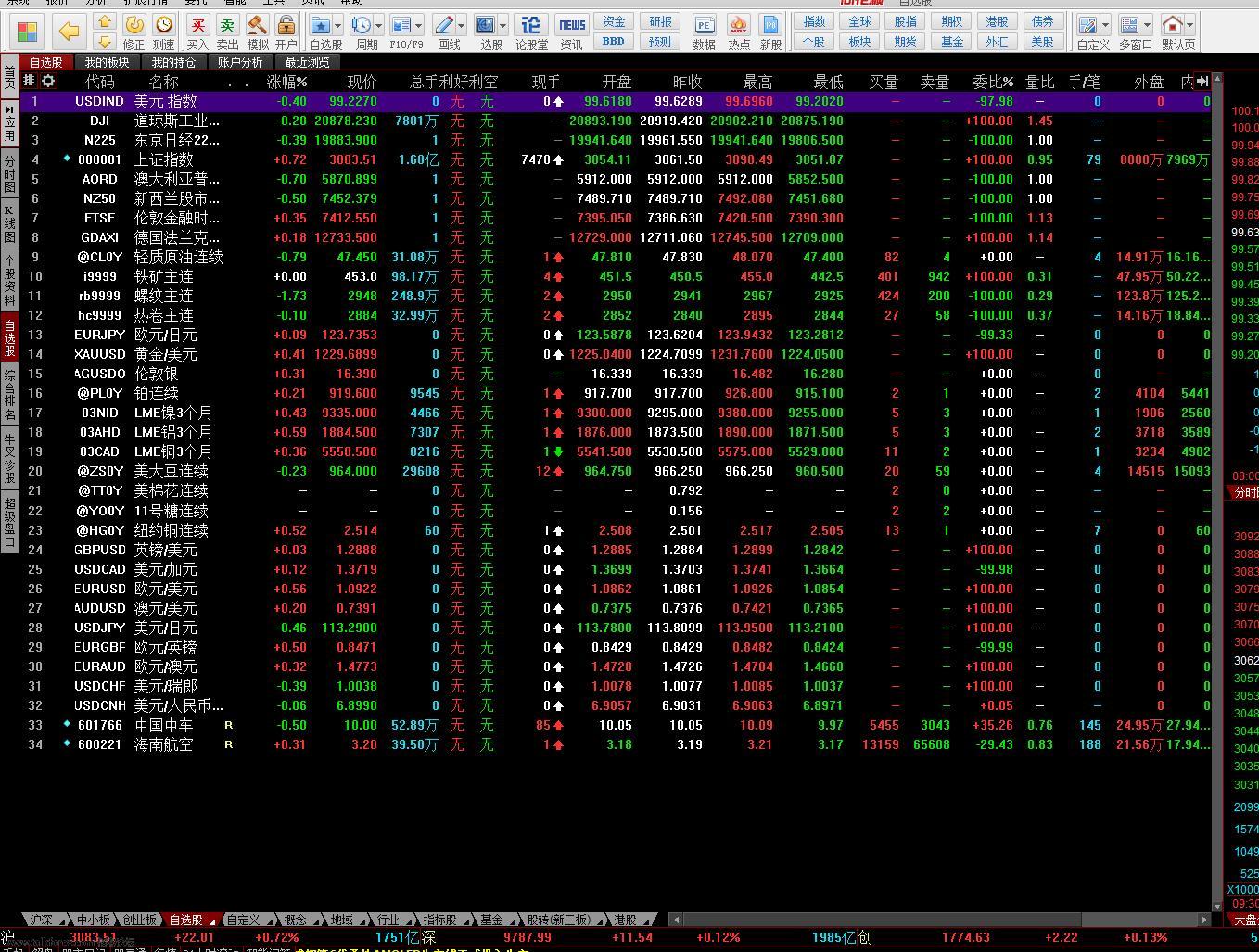Open the NEWS 资讯 icon
1259x952 pixels.
572,25
